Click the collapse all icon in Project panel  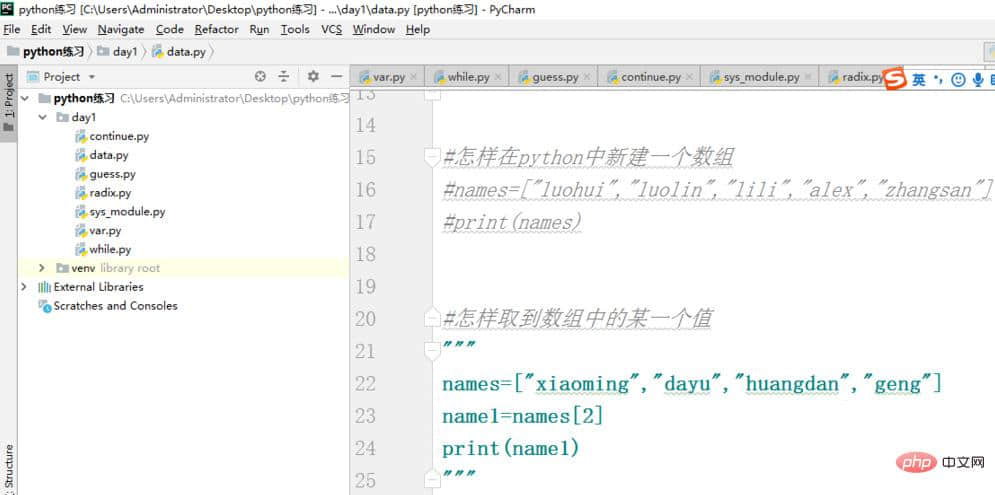point(284,77)
